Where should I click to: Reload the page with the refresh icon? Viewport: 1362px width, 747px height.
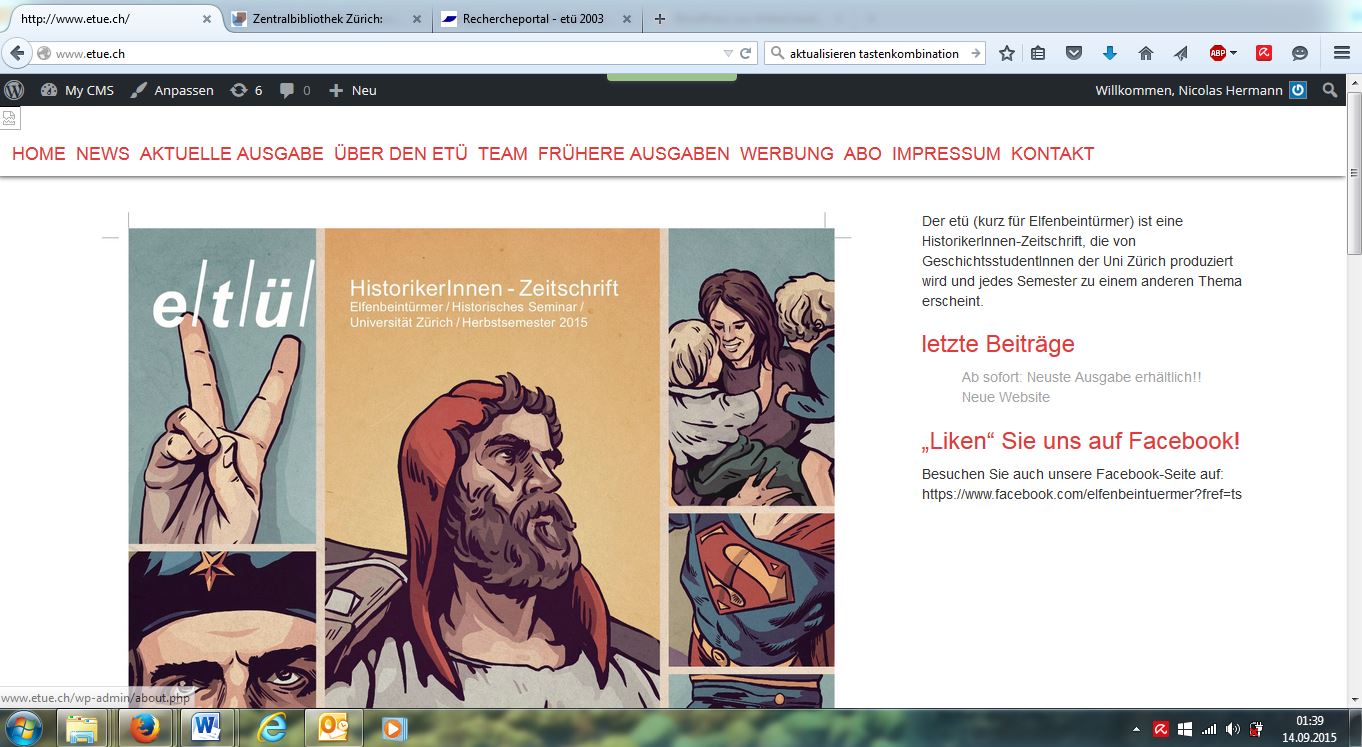tap(745, 54)
